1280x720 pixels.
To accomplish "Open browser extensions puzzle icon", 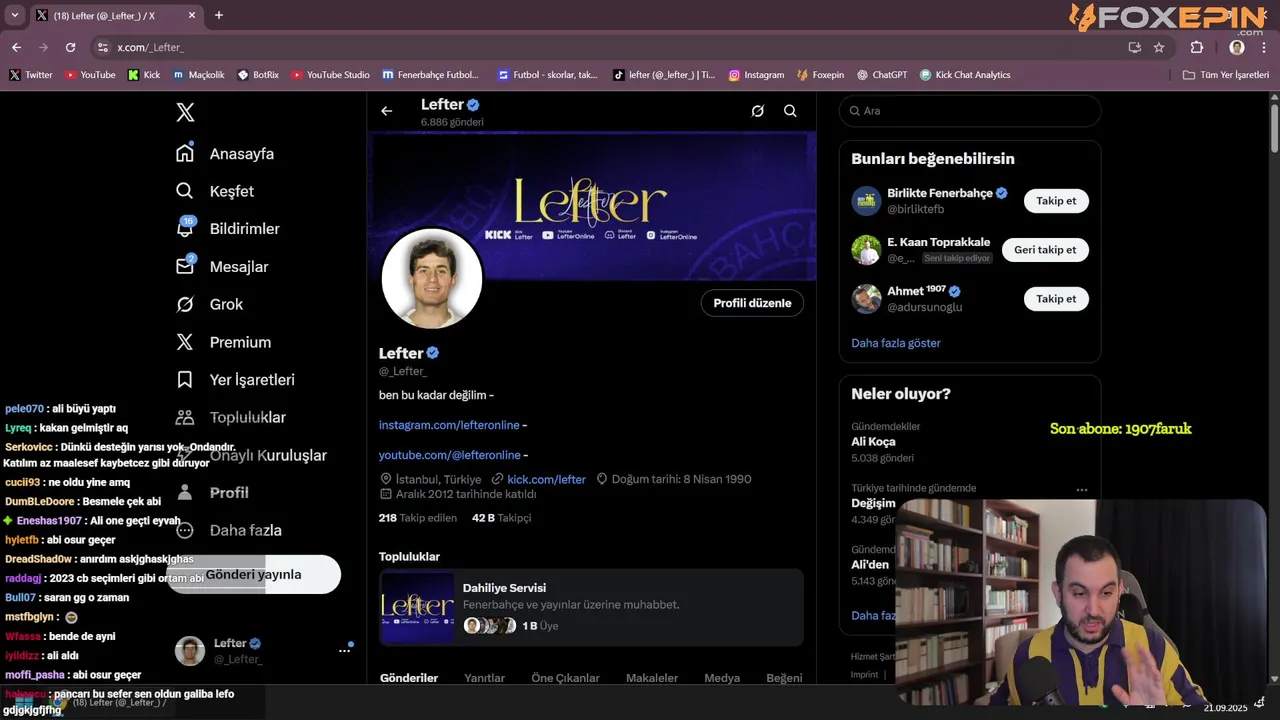I will click(x=1197, y=47).
